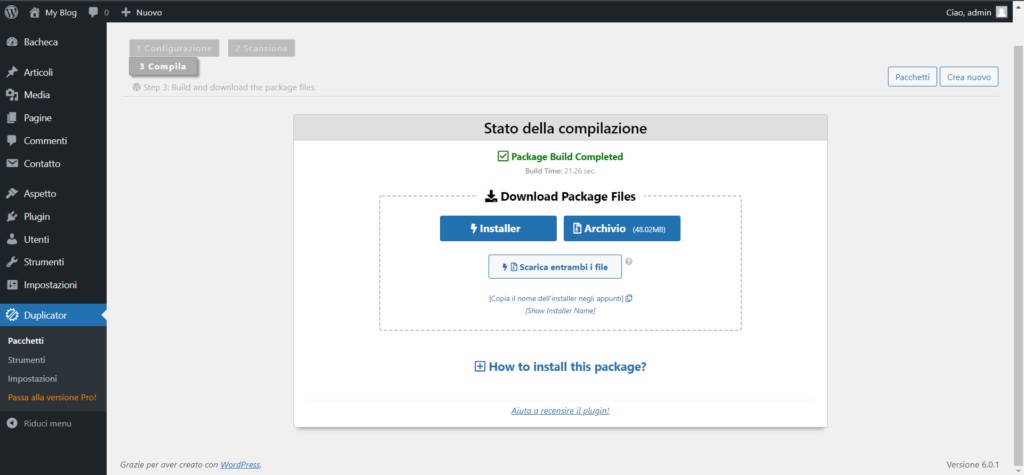1024x475 pixels.
Task: Click the Crea nuovo button
Action: coord(969,77)
